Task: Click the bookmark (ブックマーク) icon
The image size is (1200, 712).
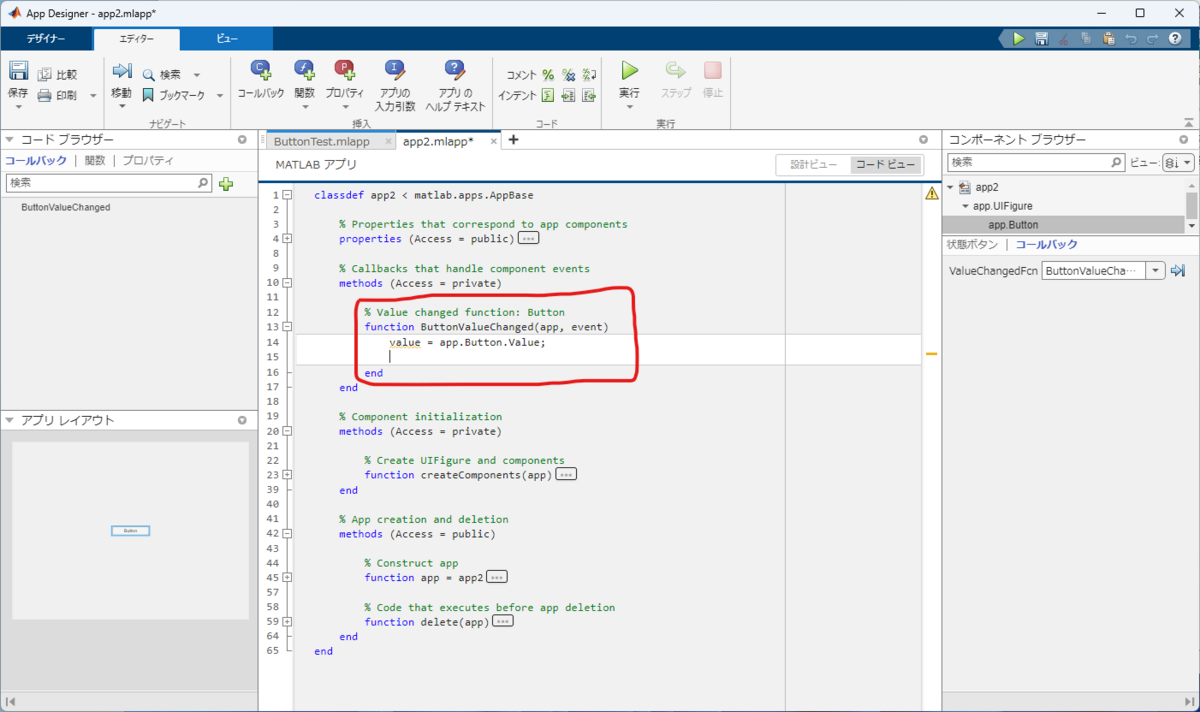Action: coord(149,96)
